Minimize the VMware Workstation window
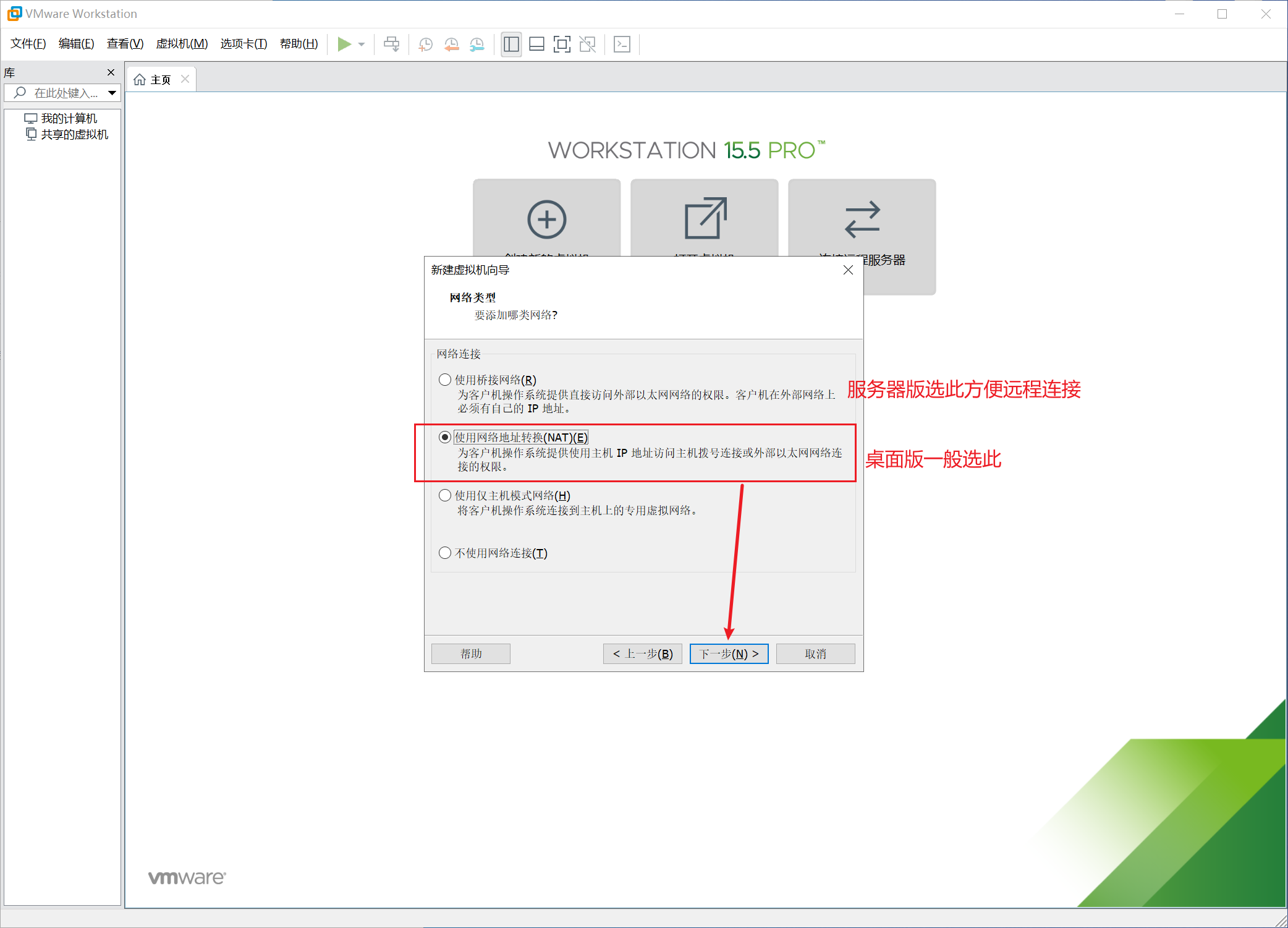 point(1179,14)
